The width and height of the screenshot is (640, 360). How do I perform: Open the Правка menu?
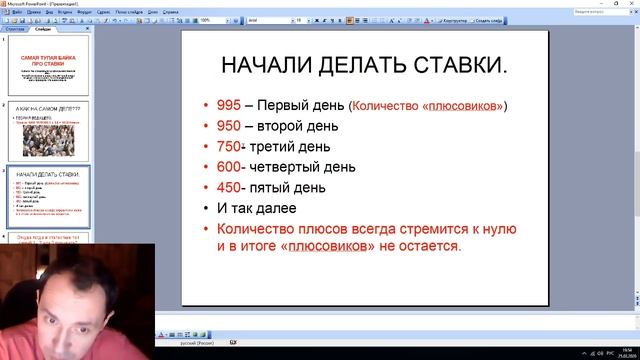(34, 12)
